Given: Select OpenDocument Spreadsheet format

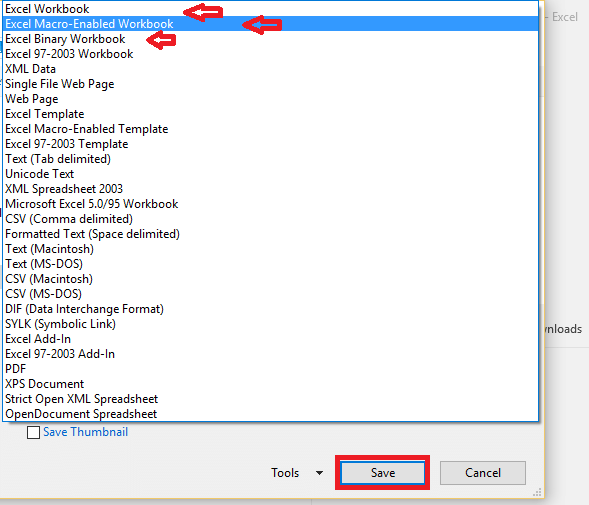Looking at the screenshot, I should click(270, 414).
